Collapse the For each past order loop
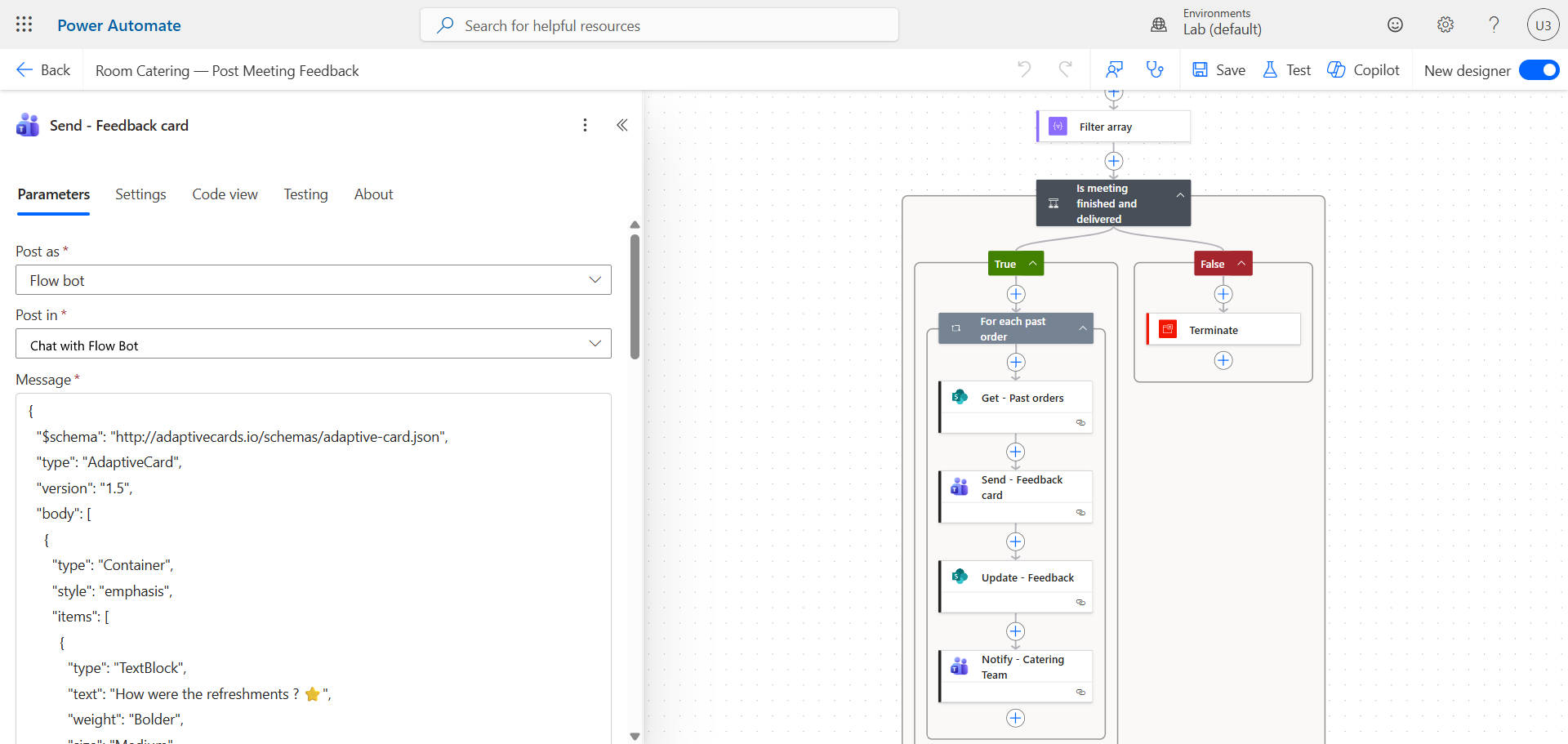The width and height of the screenshot is (1568, 744). (1083, 328)
